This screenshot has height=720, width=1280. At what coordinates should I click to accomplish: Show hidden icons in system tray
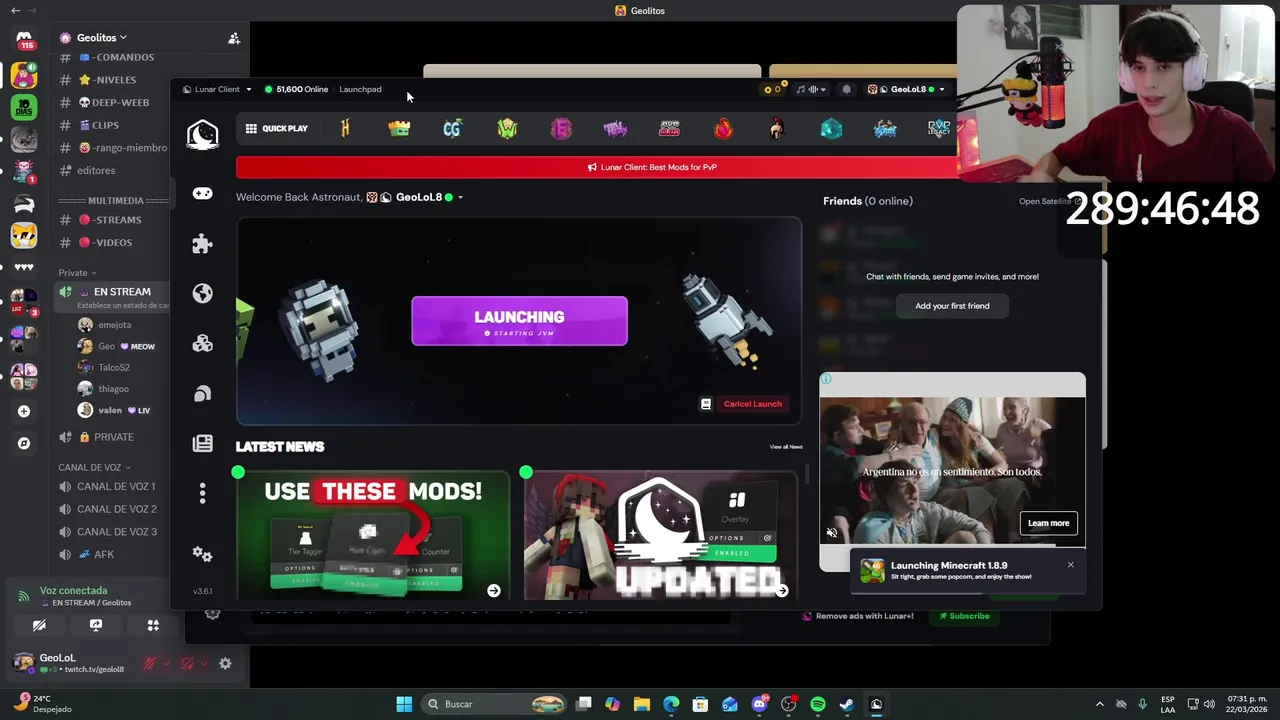1099,704
